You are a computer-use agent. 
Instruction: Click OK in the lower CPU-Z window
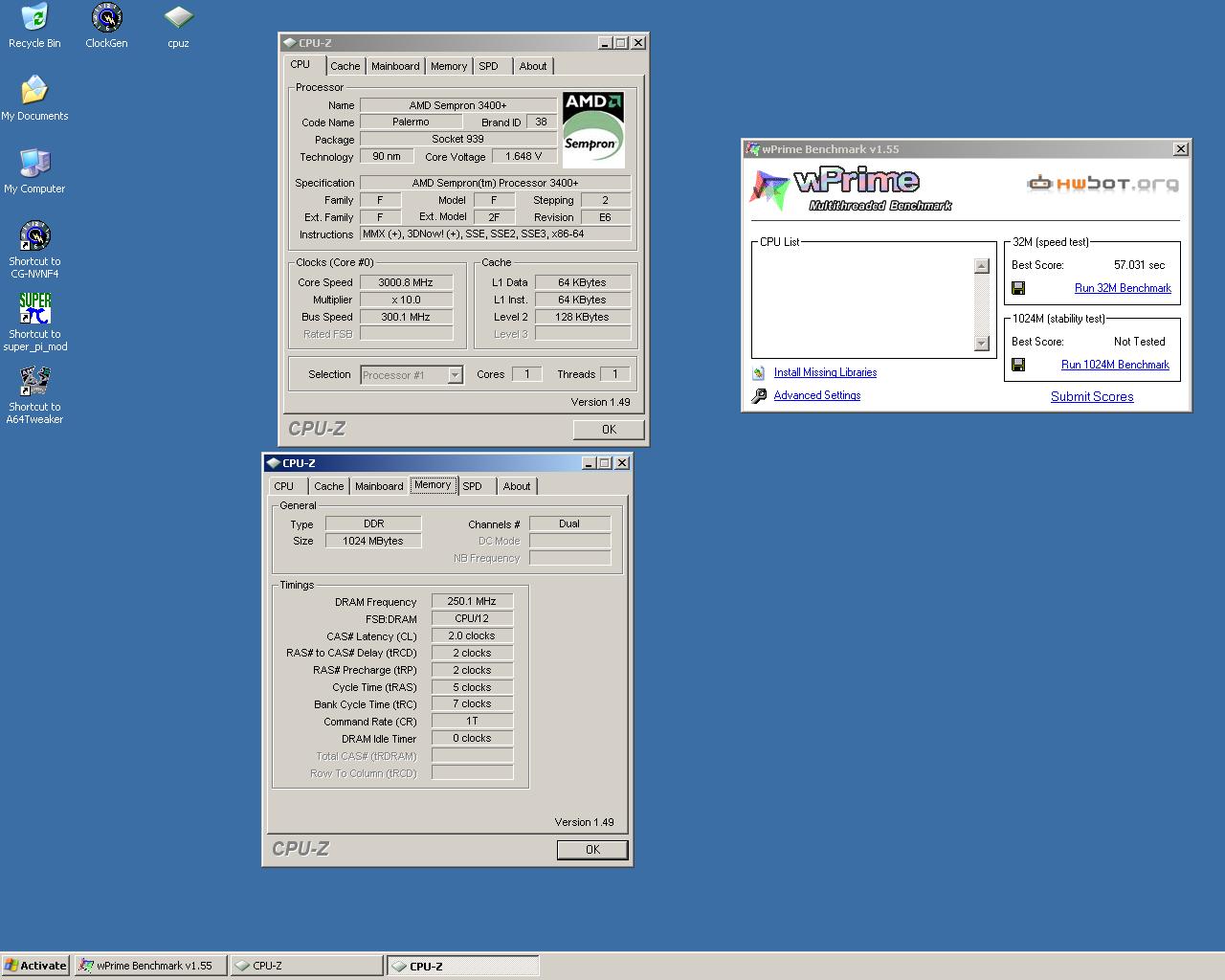592,850
